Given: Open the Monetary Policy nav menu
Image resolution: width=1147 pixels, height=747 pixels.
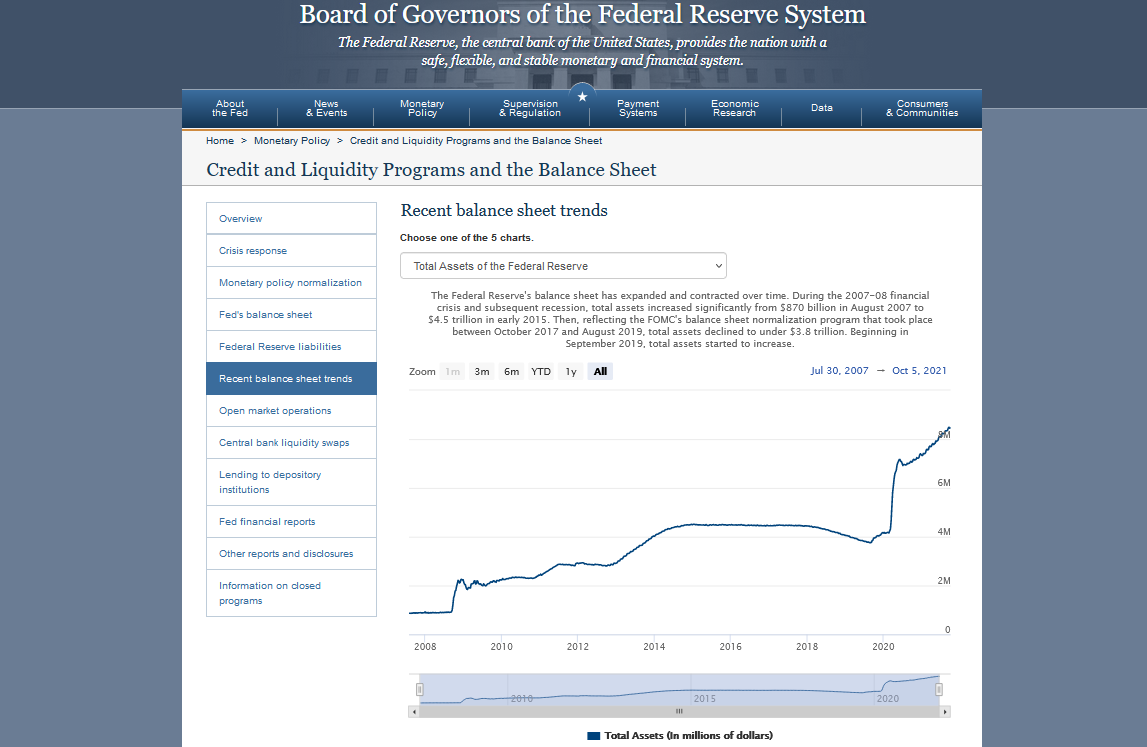Looking at the screenshot, I should pos(422,108).
